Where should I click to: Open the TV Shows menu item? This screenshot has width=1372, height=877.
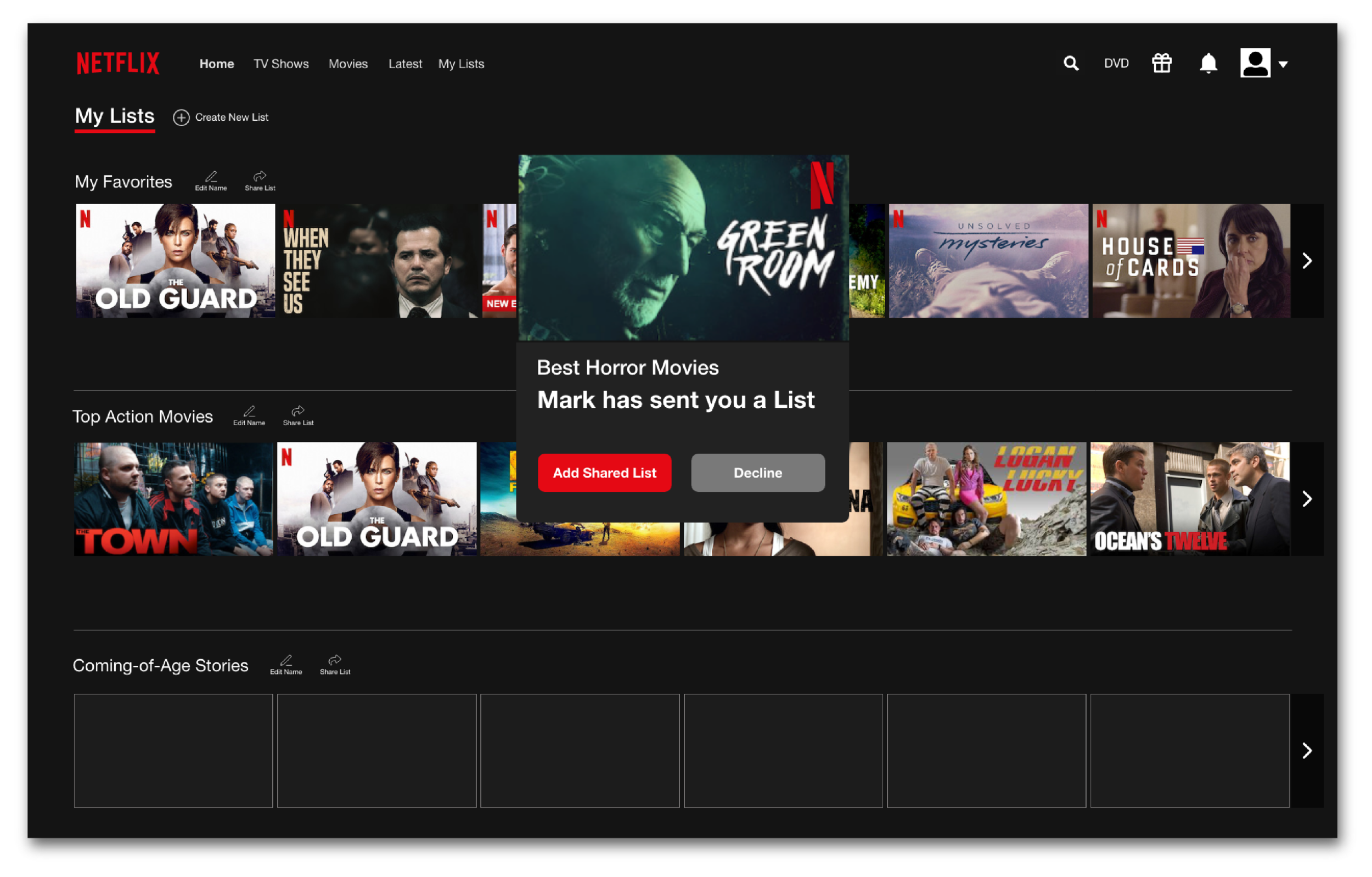(x=281, y=64)
